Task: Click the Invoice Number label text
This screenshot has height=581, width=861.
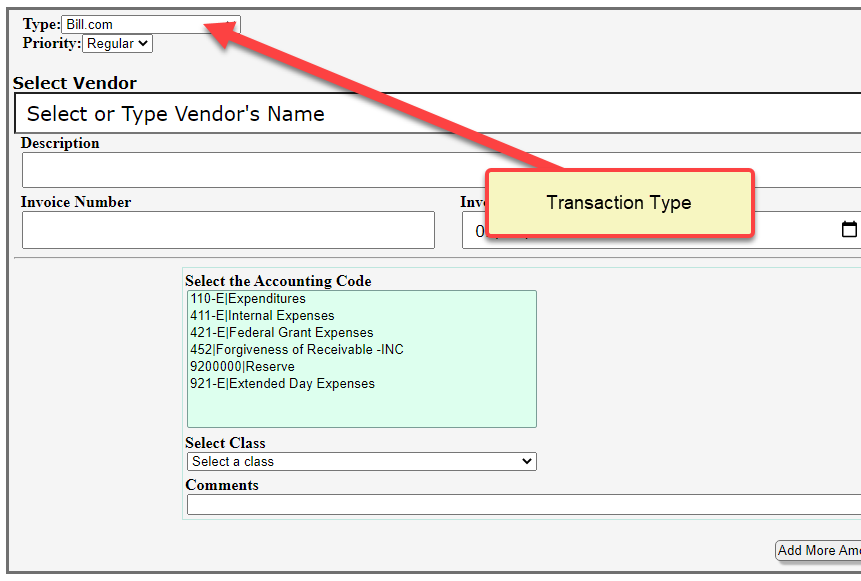Action: click(x=76, y=202)
